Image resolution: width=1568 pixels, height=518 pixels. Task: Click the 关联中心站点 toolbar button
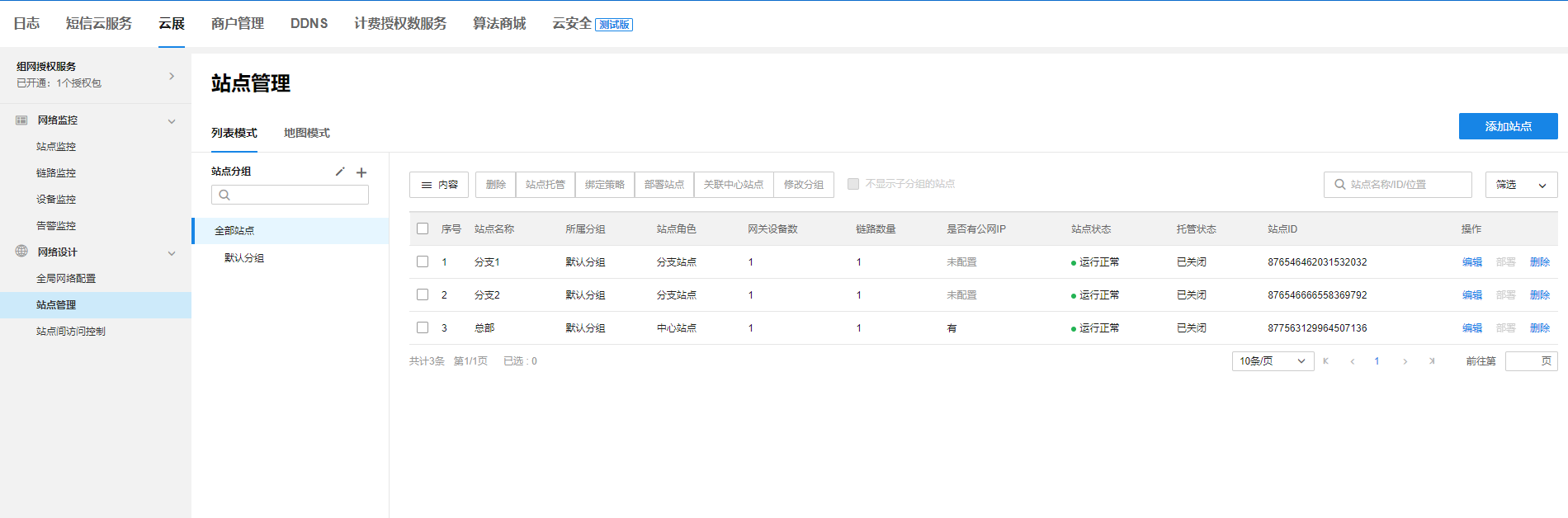coord(734,185)
